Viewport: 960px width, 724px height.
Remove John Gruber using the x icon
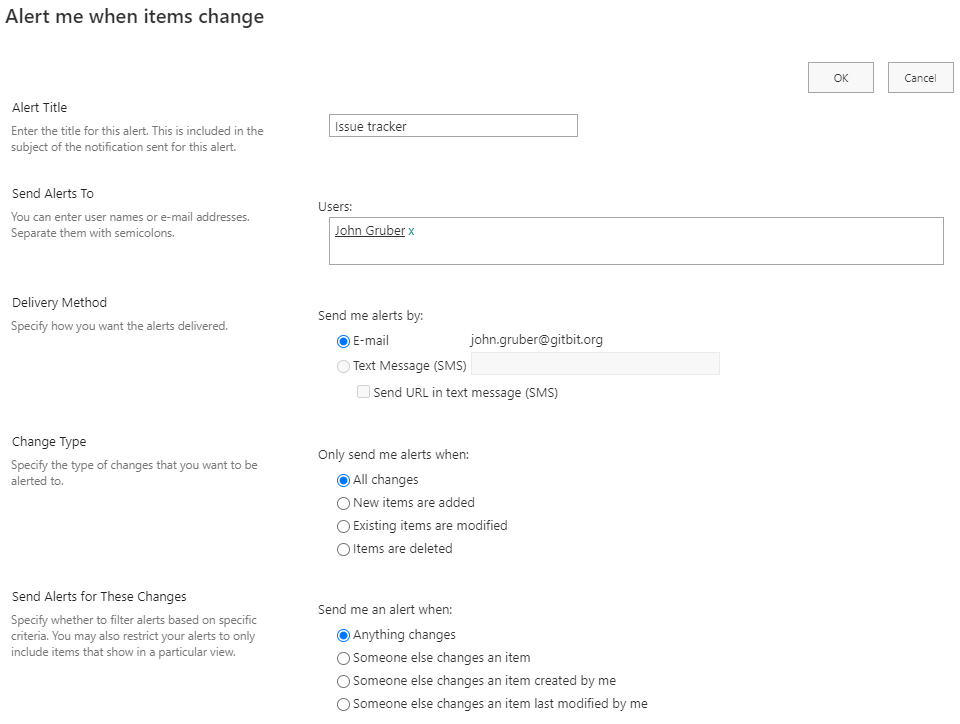point(411,231)
